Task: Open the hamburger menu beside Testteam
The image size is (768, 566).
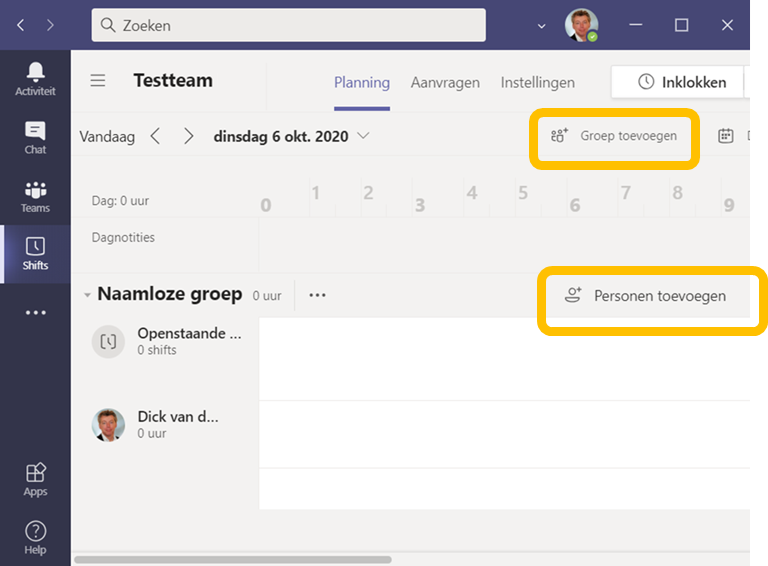Action: 98,80
